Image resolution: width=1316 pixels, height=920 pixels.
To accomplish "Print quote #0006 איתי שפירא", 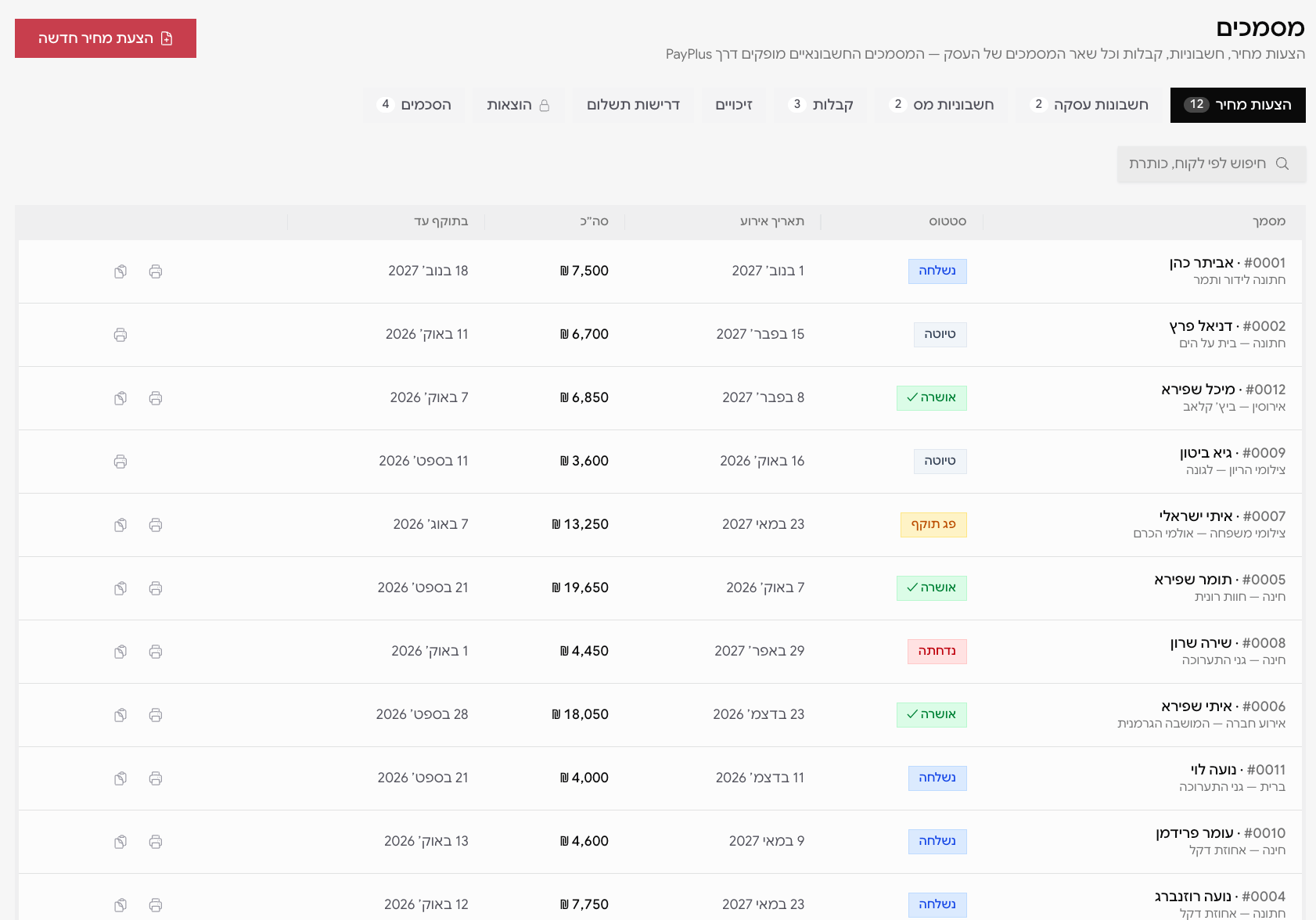I will click(x=156, y=715).
